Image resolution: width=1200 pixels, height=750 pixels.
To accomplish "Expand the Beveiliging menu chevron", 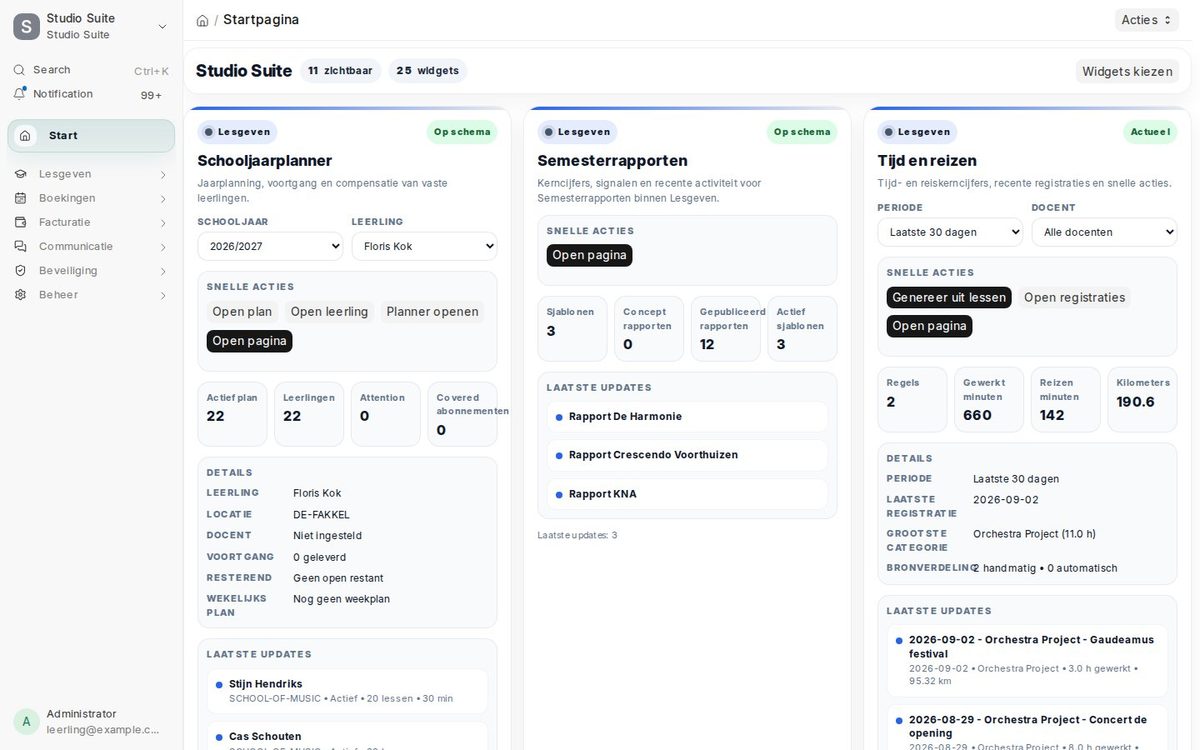I will point(163,271).
